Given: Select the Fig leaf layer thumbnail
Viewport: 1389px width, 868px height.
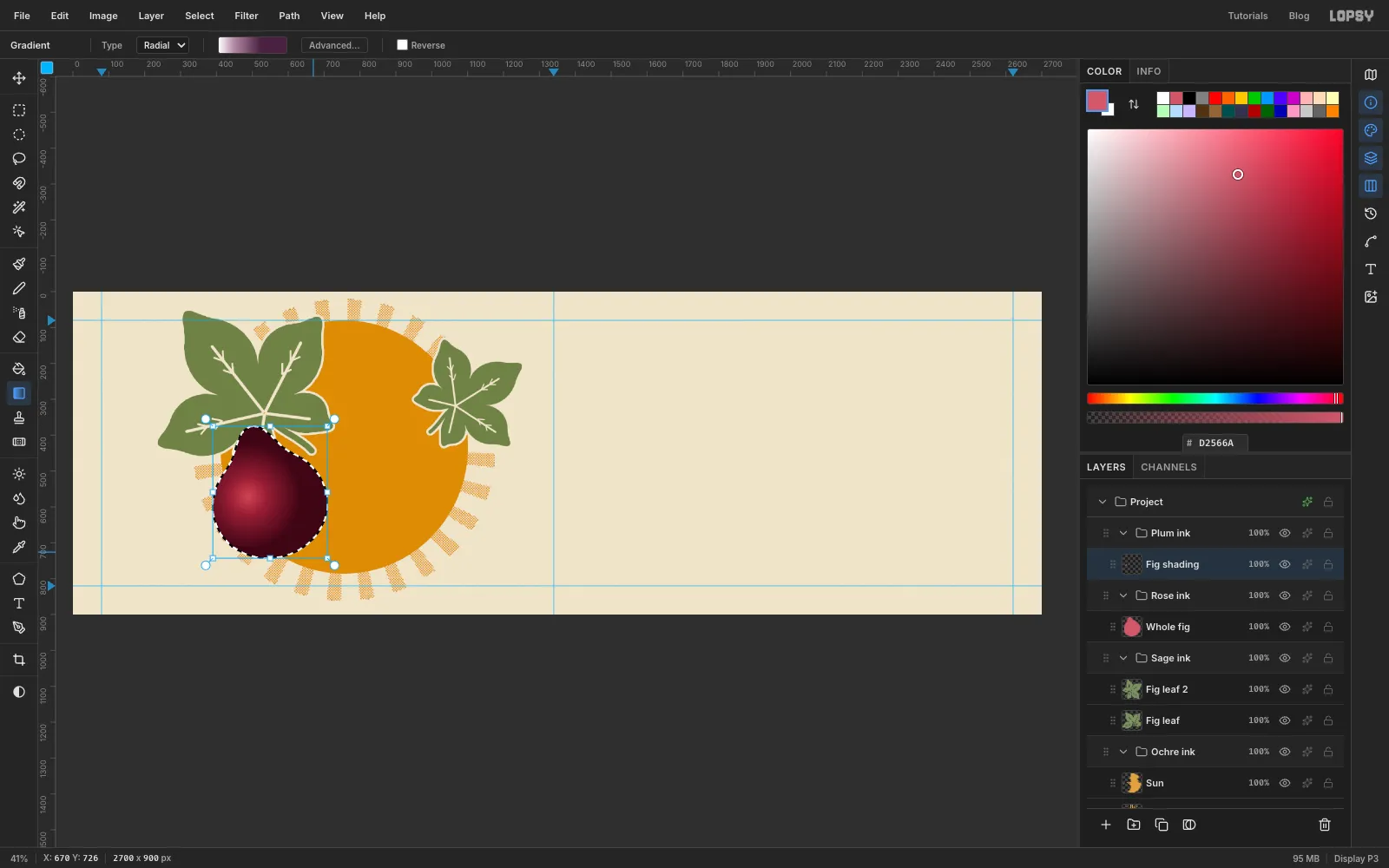Looking at the screenshot, I should 1132,720.
